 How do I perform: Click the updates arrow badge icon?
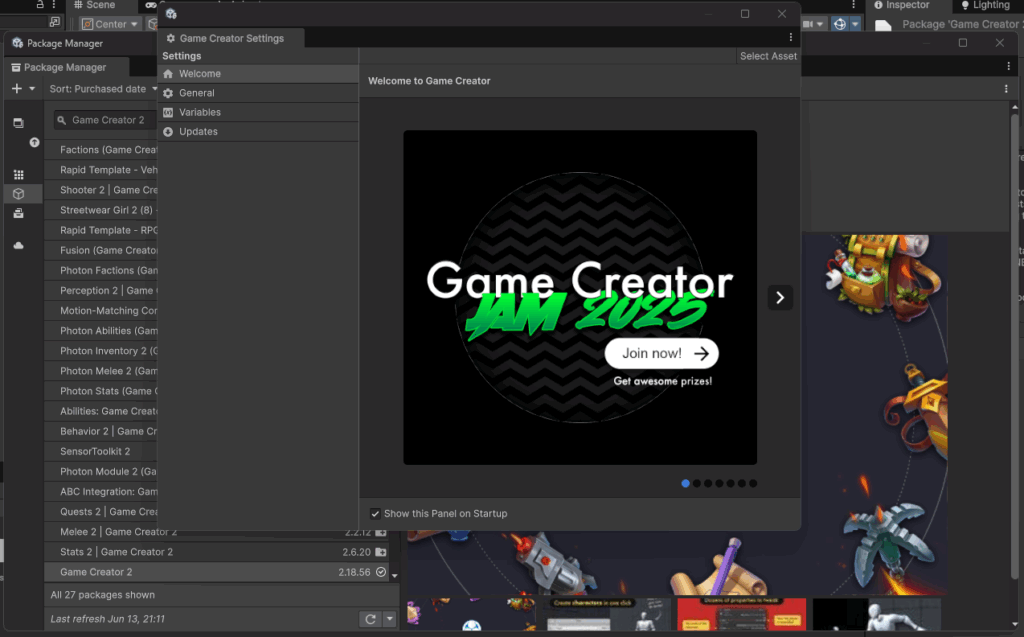pos(35,142)
